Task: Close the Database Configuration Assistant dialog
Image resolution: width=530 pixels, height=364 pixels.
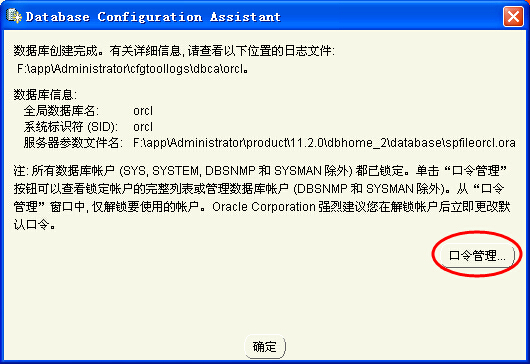Action: (513, 16)
